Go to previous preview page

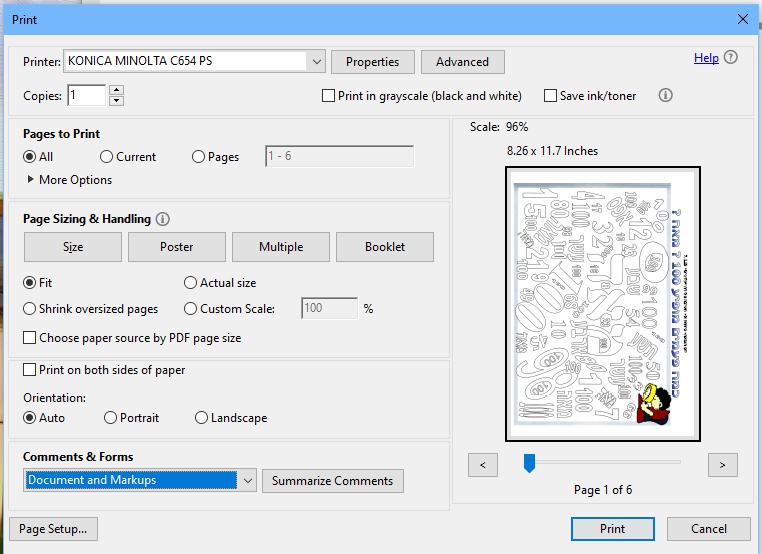tap(483, 465)
